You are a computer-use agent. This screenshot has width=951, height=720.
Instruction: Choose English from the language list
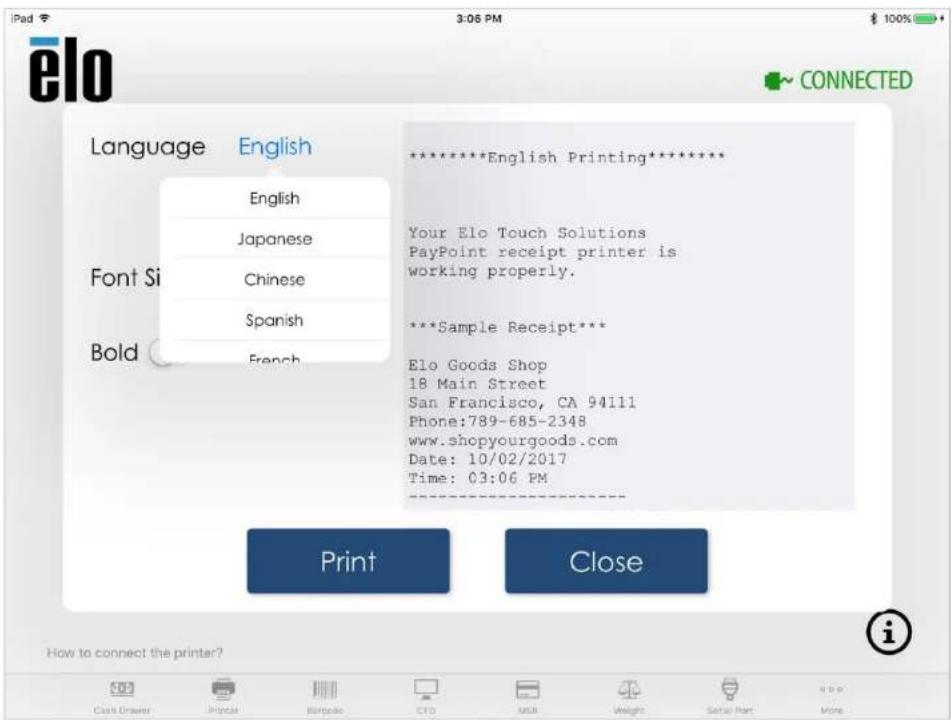275,198
